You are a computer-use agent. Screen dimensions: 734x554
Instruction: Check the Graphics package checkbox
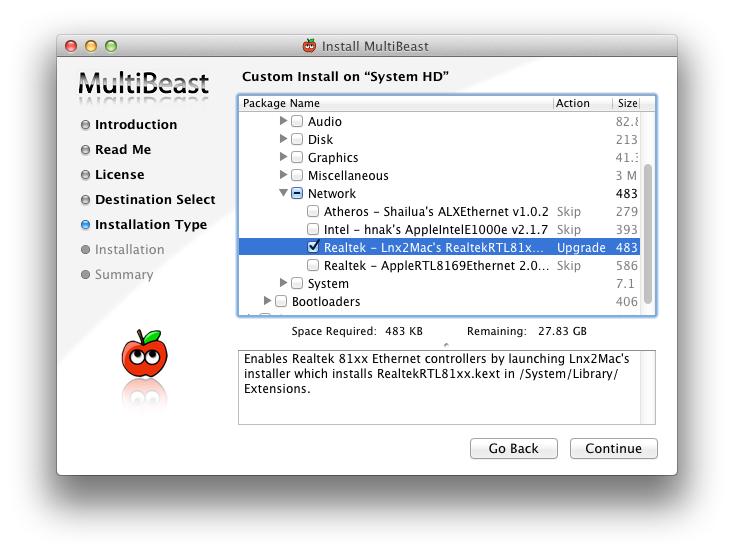(x=297, y=157)
